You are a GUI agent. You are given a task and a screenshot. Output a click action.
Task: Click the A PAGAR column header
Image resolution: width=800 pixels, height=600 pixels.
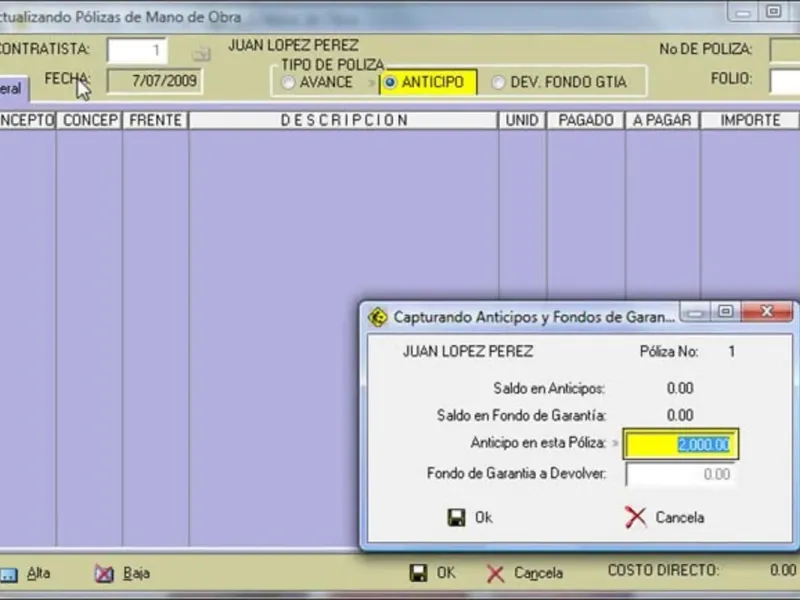662,120
